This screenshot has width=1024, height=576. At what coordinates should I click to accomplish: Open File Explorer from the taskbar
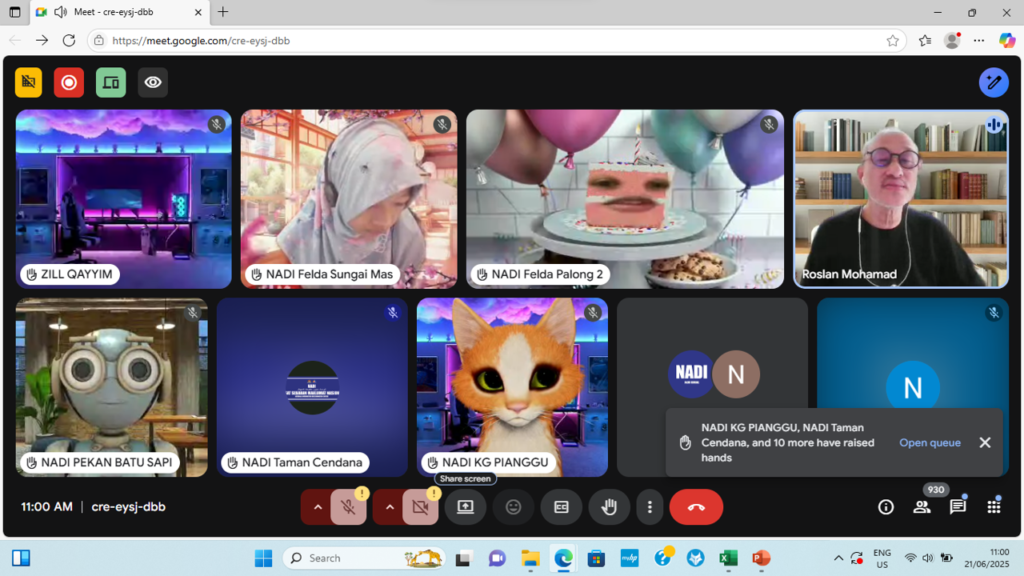(530, 558)
